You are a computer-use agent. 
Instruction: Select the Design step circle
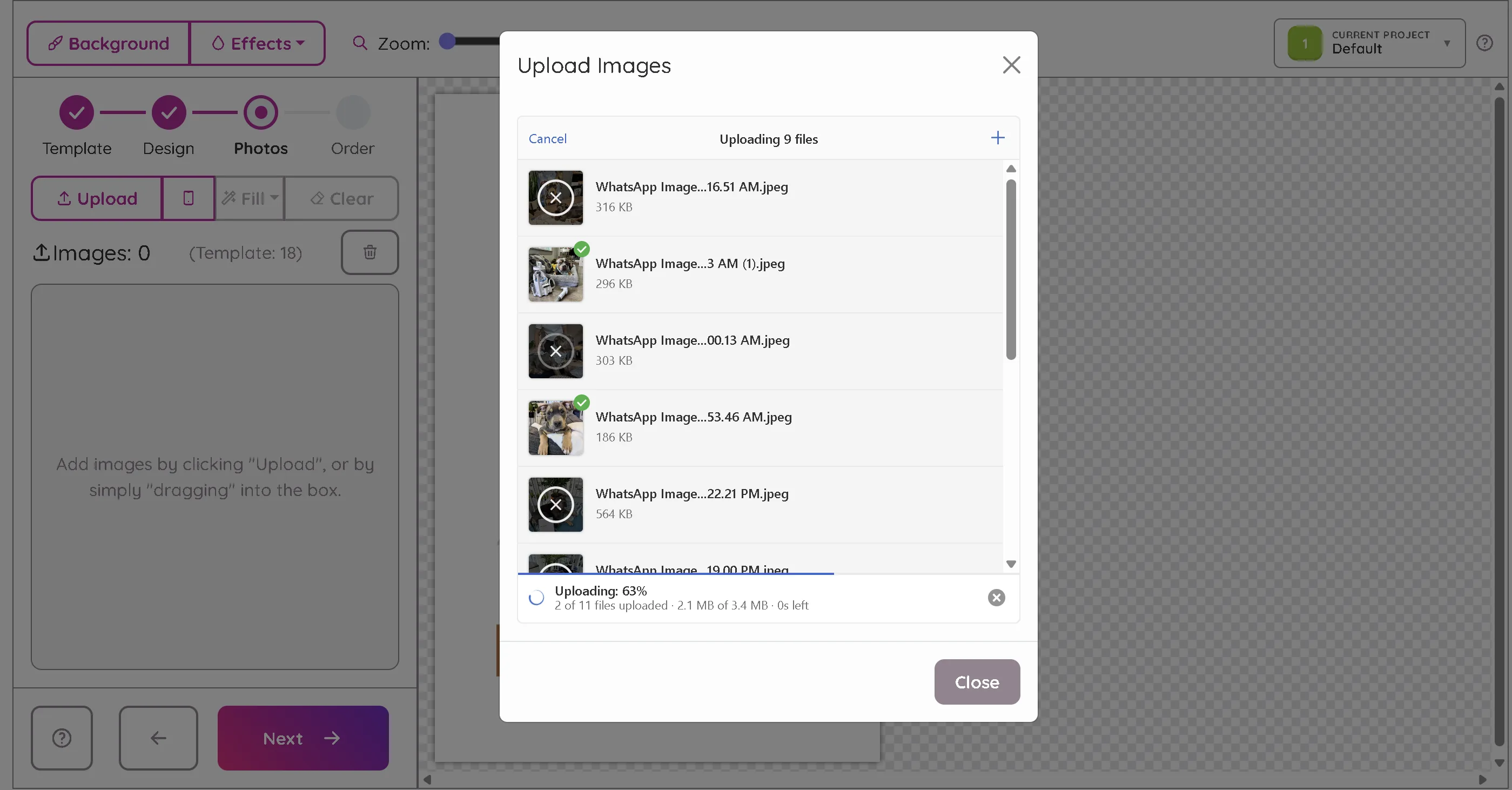tap(169, 113)
